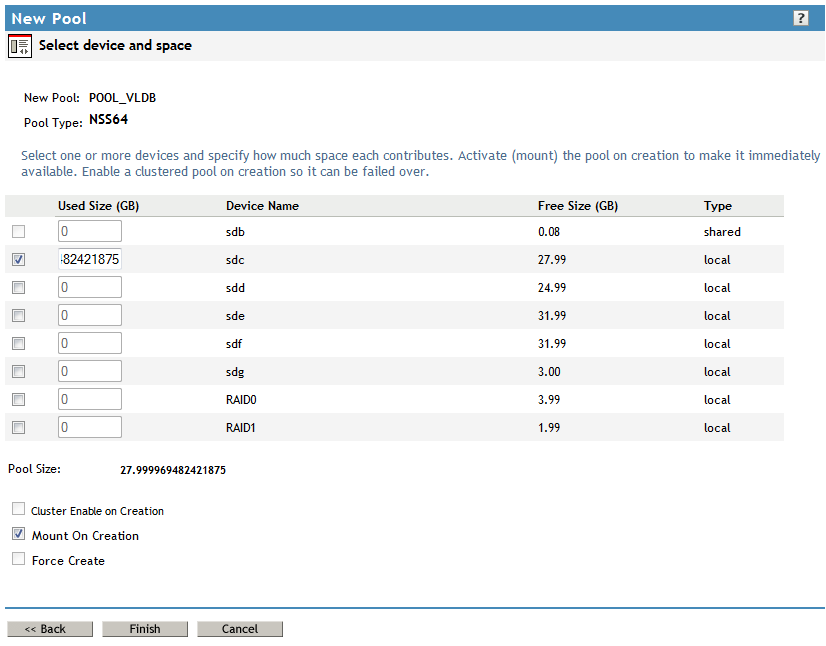Tick the checkbox for device sdb
Screen dimensions: 826x646
click(18, 231)
